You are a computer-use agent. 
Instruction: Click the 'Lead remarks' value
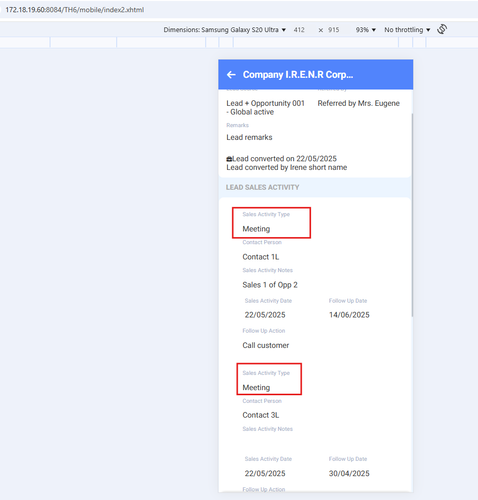[249, 137]
